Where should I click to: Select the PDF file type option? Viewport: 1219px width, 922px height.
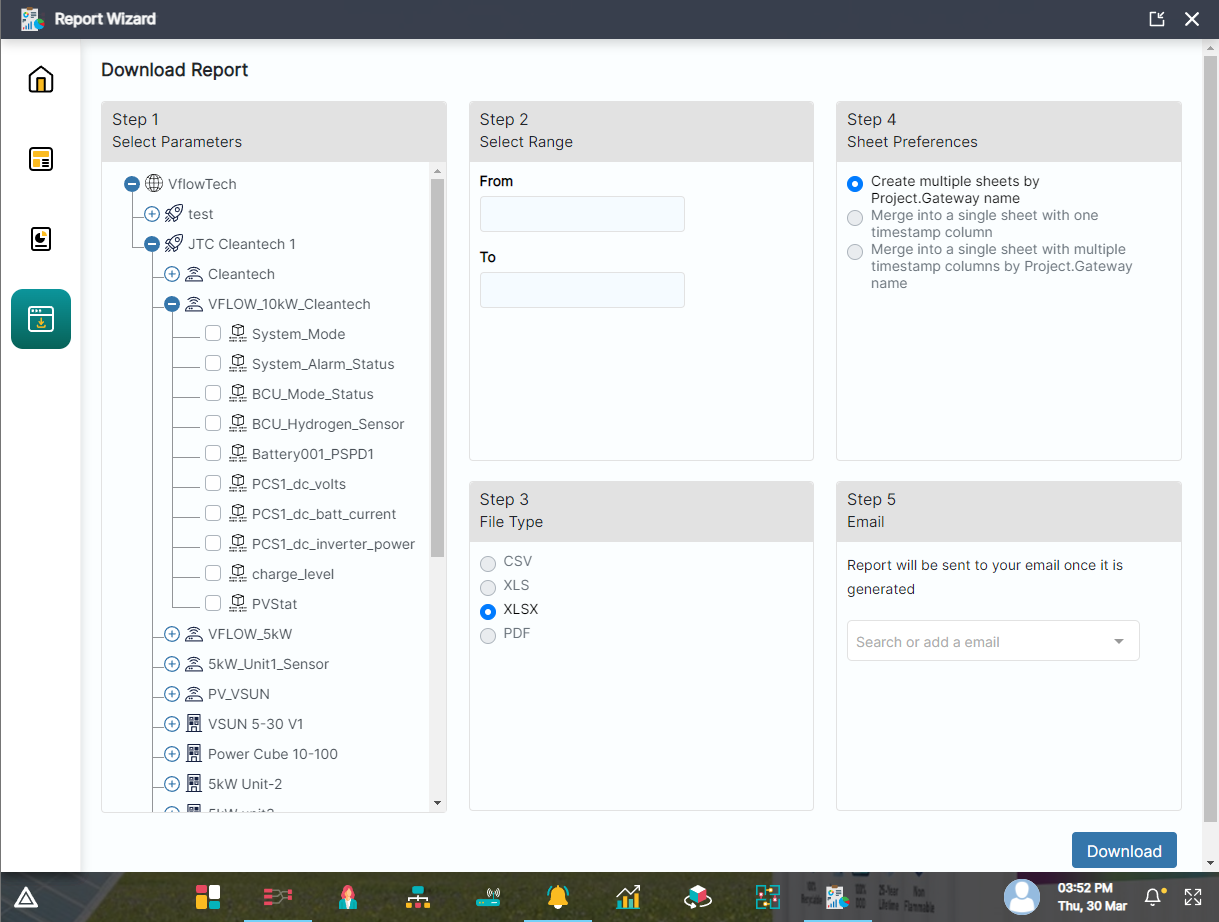click(488, 635)
